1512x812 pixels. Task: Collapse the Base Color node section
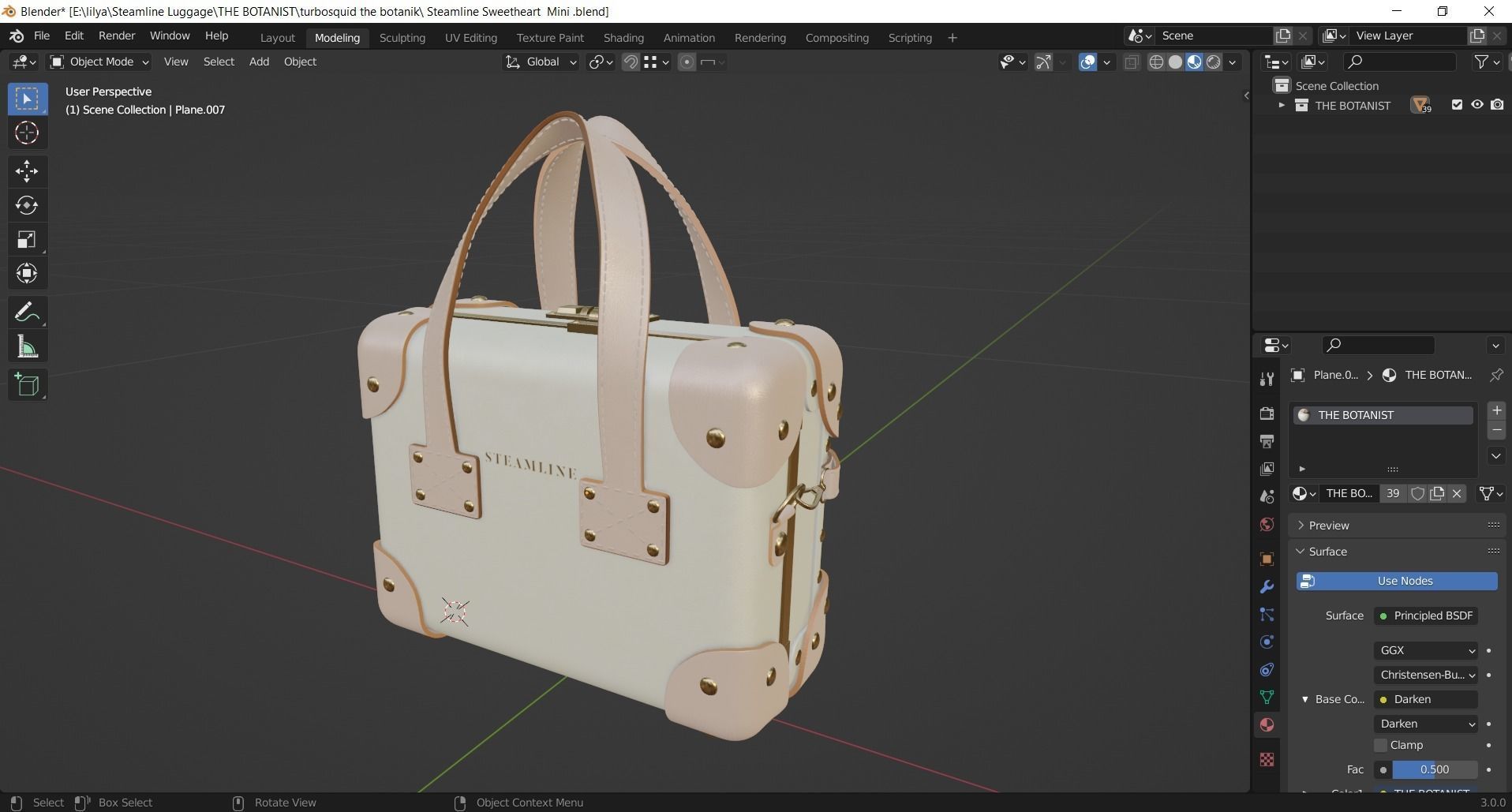(1304, 699)
